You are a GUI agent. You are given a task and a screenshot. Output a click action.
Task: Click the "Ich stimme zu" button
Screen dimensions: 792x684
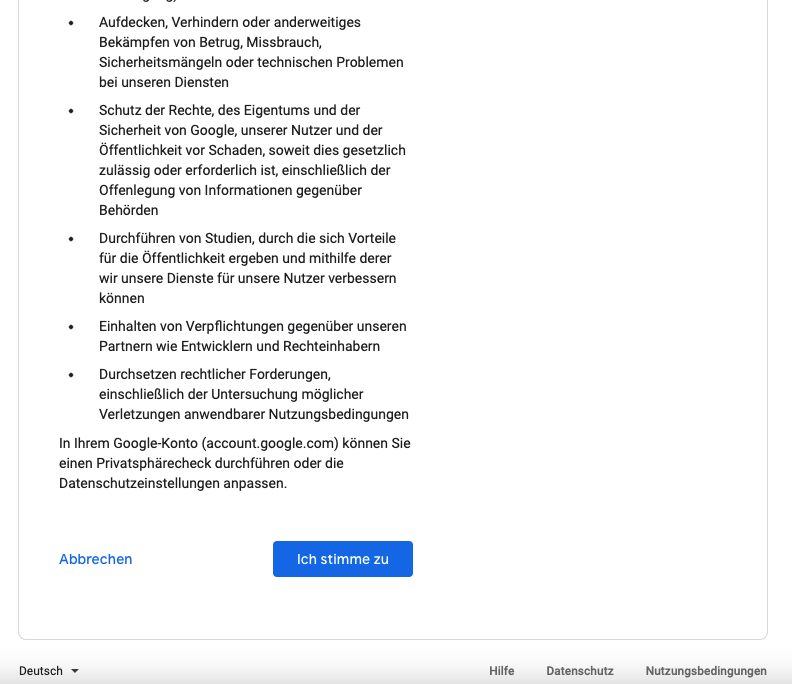tap(342, 559)
